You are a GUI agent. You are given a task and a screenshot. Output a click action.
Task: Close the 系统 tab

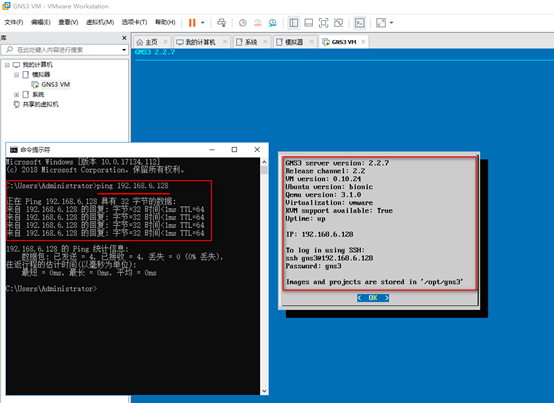click(x=265, y=42)
